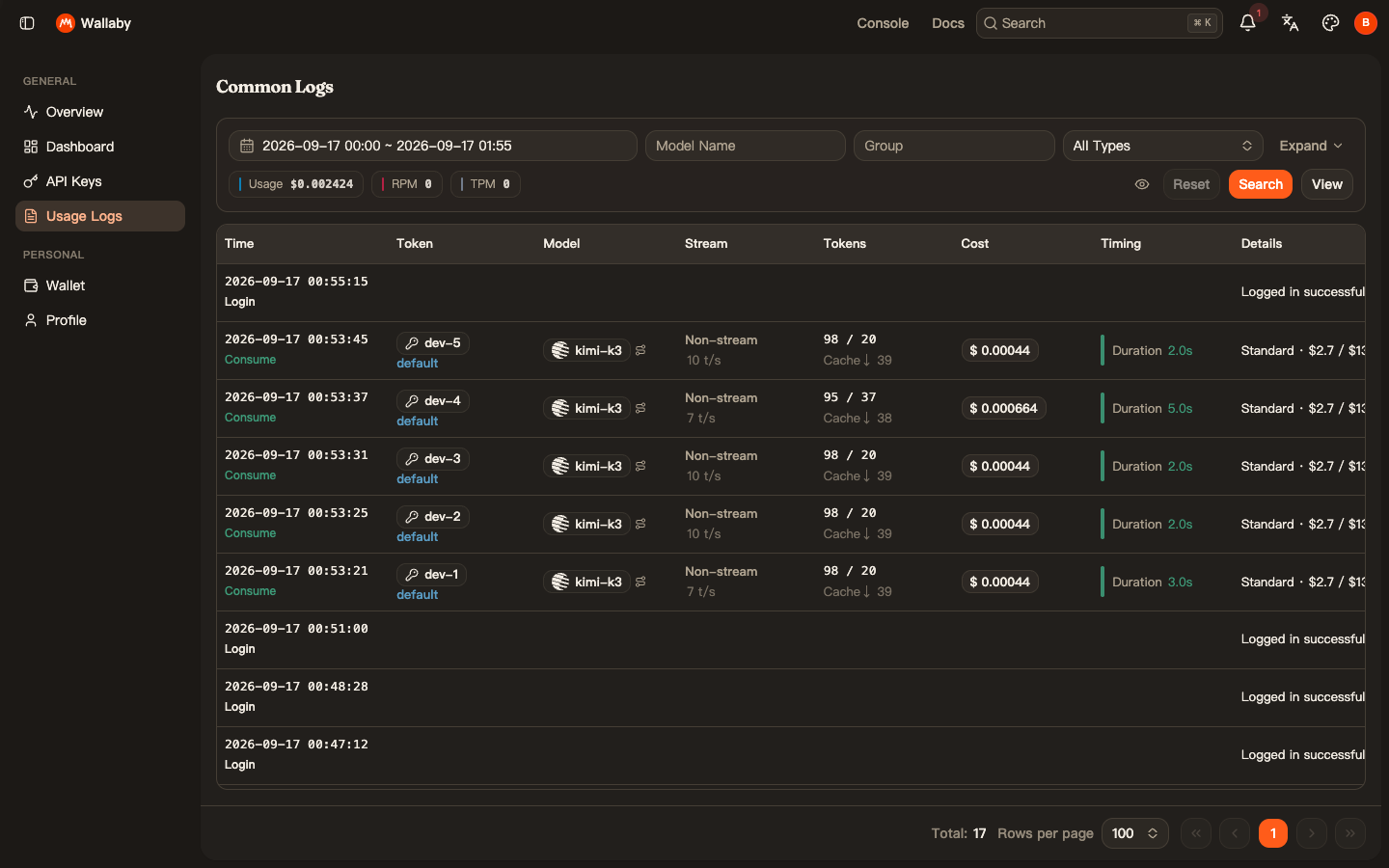Click the default group link in dev-3 row
Image resolution: width=1389 pixels, height=868 pixels.
417,479
